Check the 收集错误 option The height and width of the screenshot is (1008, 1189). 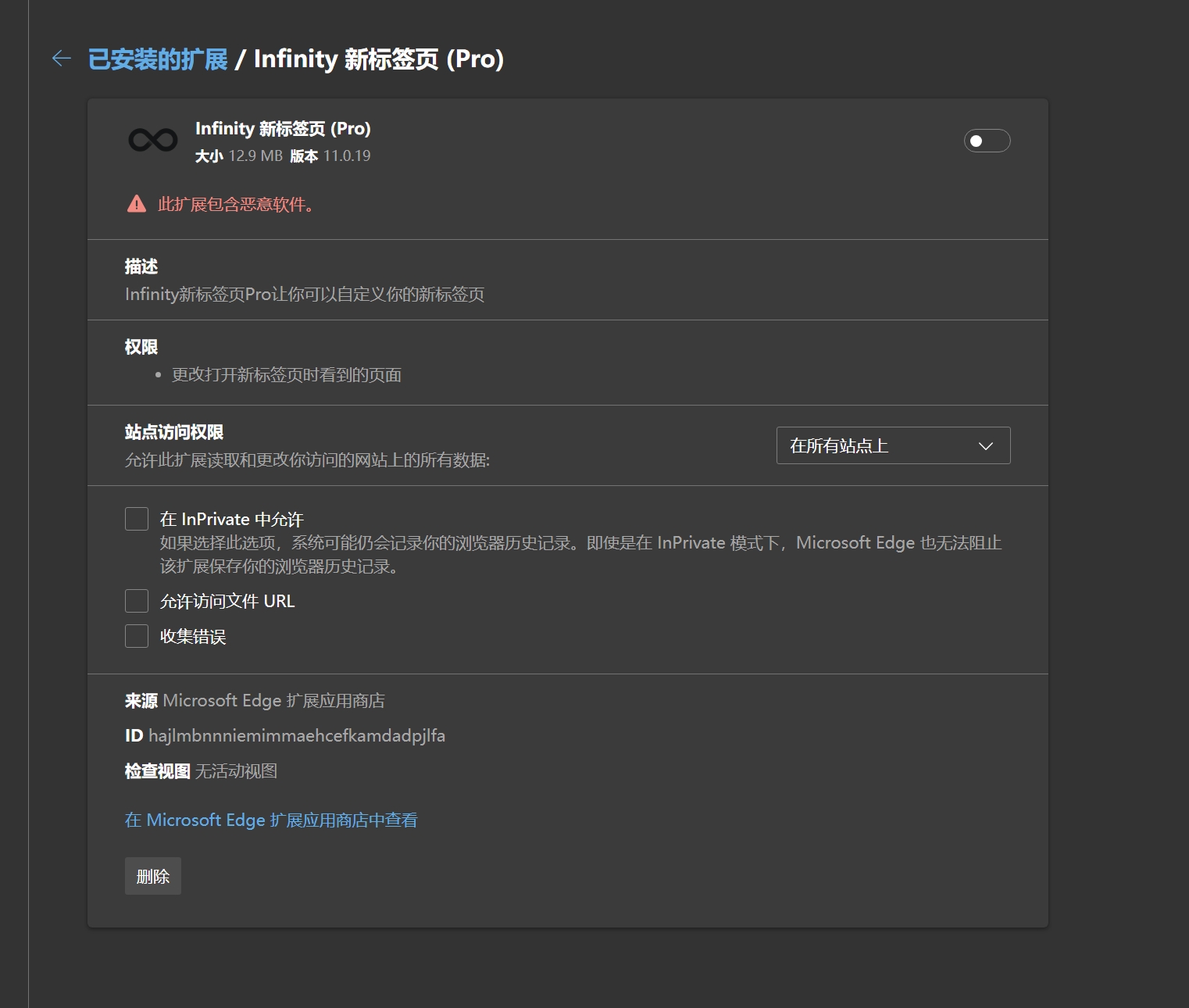coord(136,636)
